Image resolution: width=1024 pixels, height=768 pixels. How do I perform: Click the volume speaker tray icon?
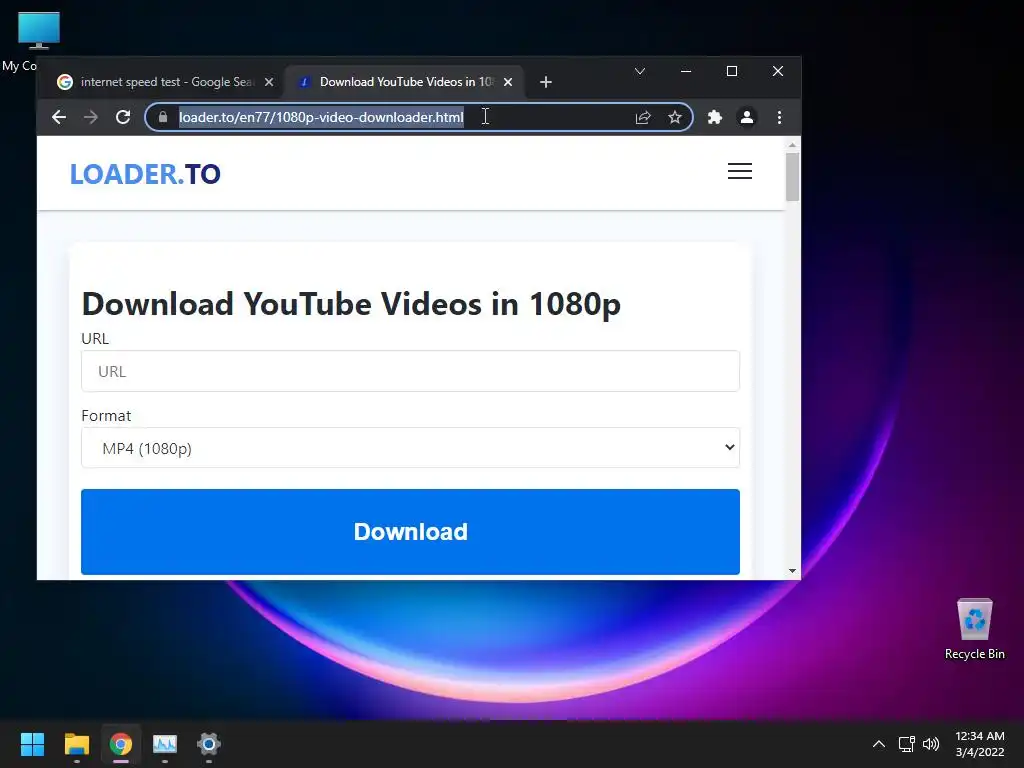931,744
